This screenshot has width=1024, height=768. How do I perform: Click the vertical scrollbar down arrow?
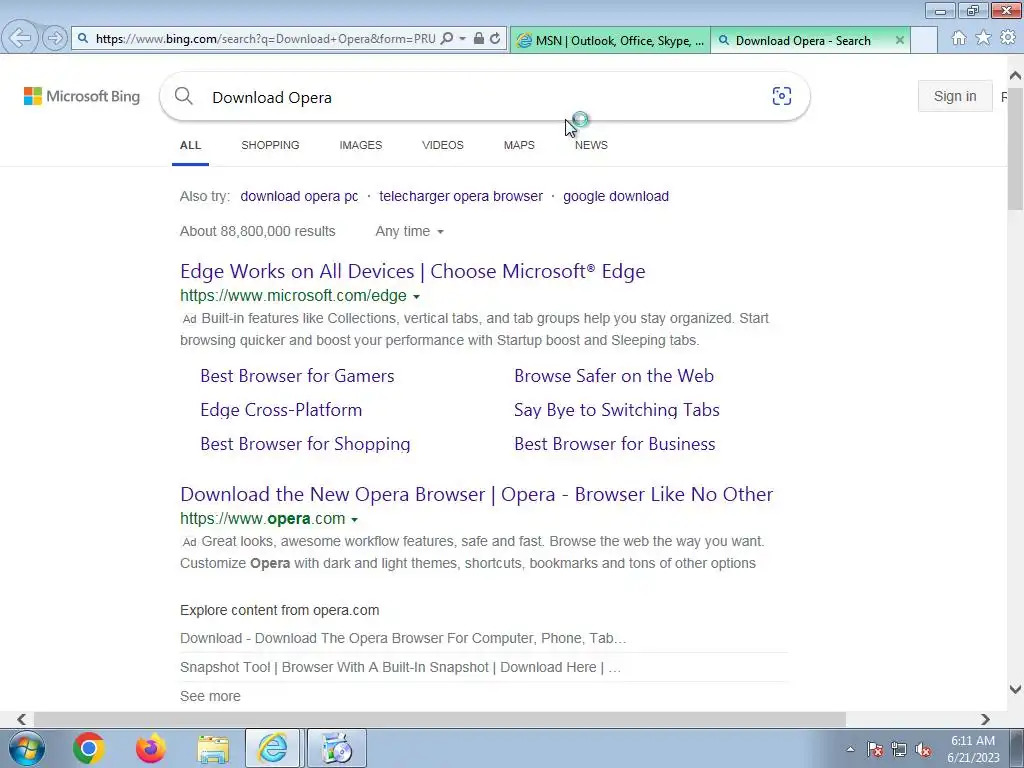[1015, 689]
